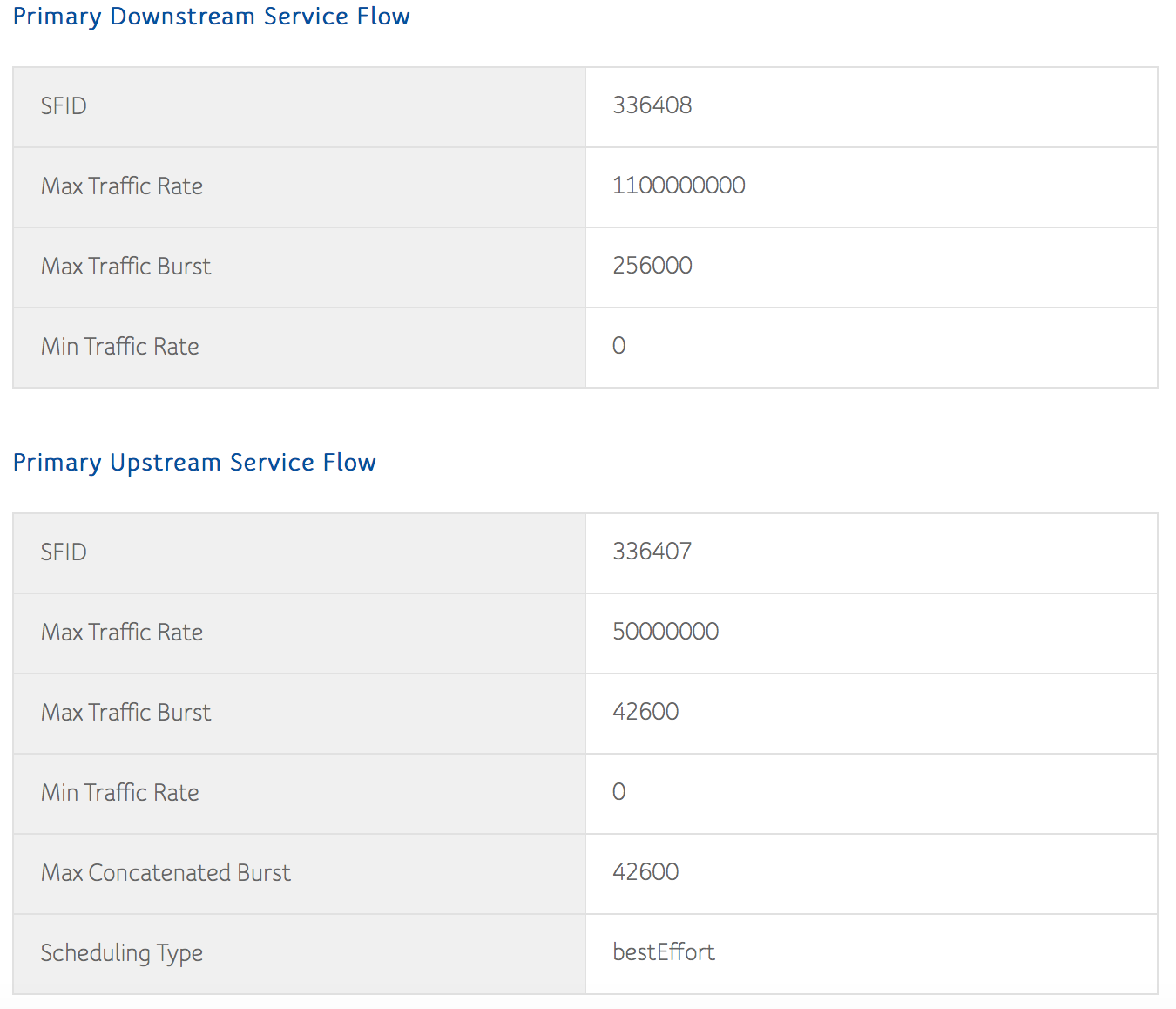Click the SFID label in the upstream table
Image resolution: width=1176 pixels, height=1009 pixels.
pos(64,552)
